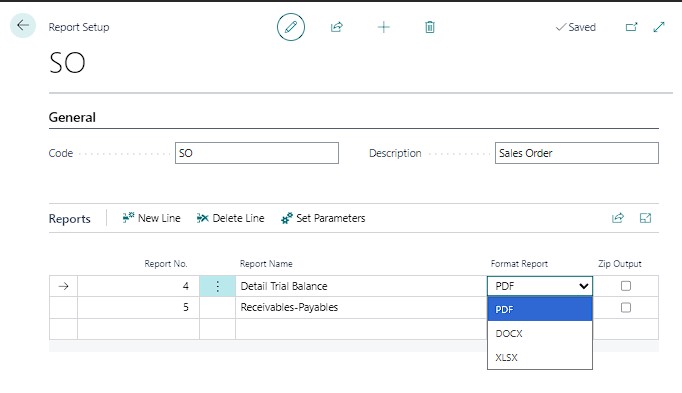Click the Report Name column header

[x=266, y=263]
